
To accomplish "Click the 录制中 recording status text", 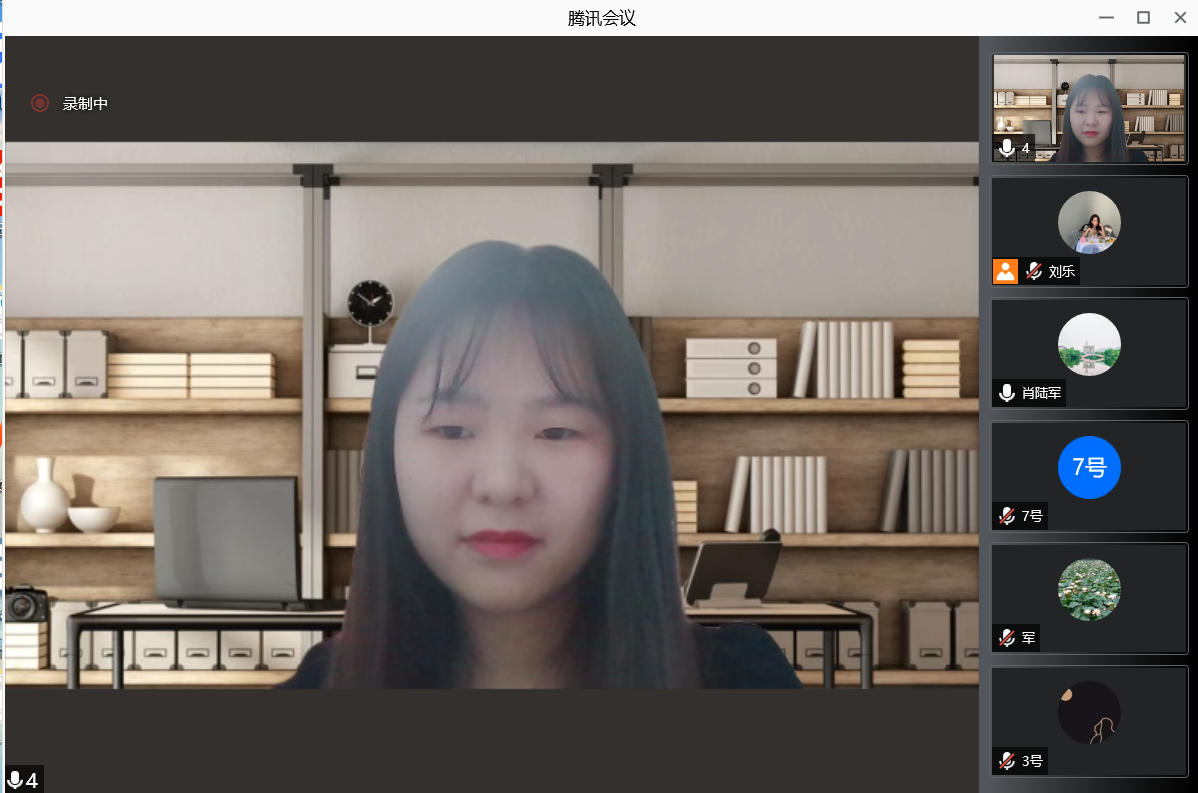I will [x=85, y=104].
